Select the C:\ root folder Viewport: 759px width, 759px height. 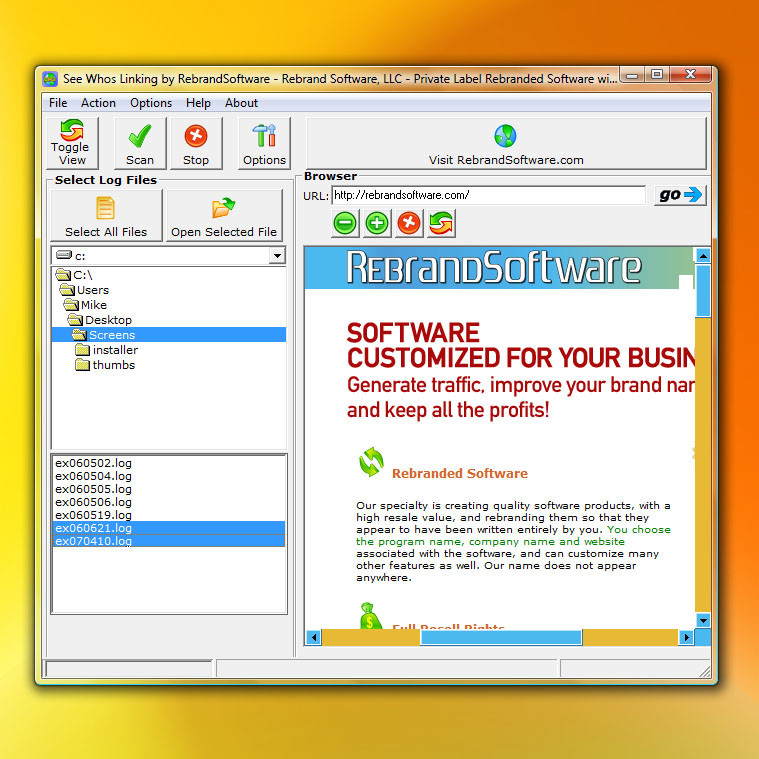(74, 275)
